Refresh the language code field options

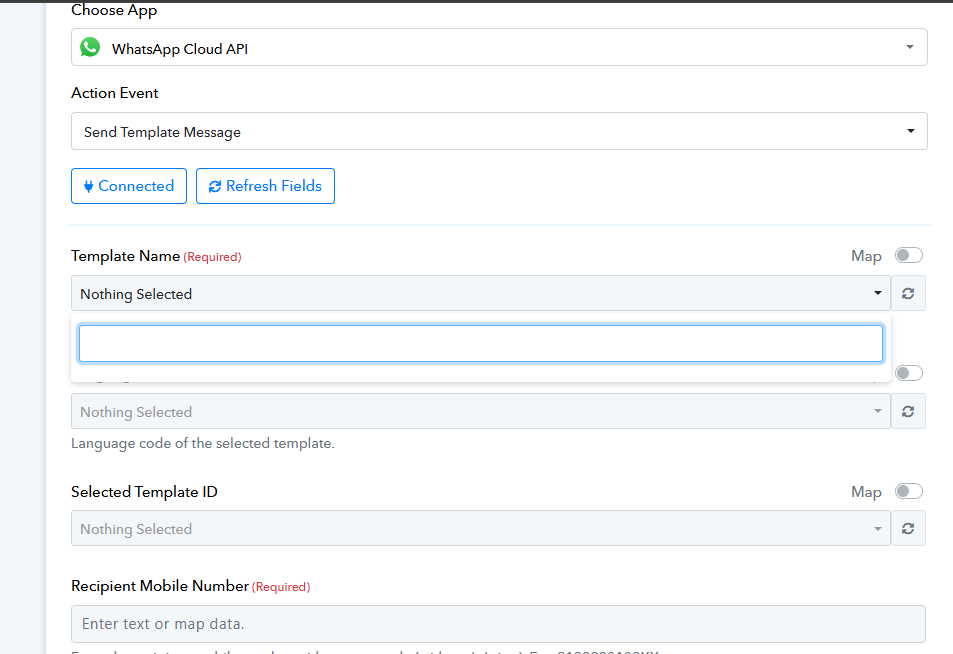[x=908, y=411]
